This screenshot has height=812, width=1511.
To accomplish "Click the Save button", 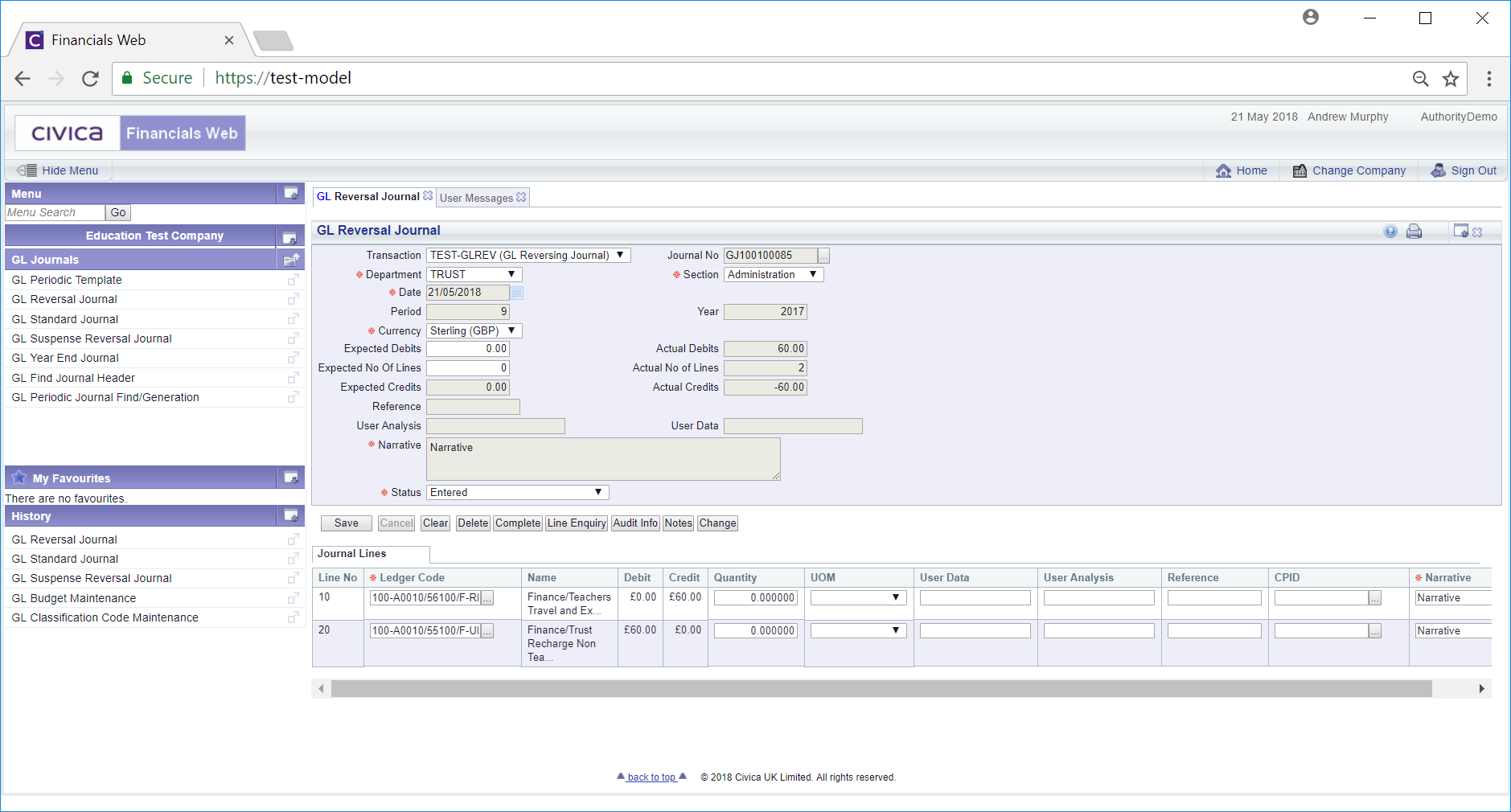I will click(x=347, y=523).
